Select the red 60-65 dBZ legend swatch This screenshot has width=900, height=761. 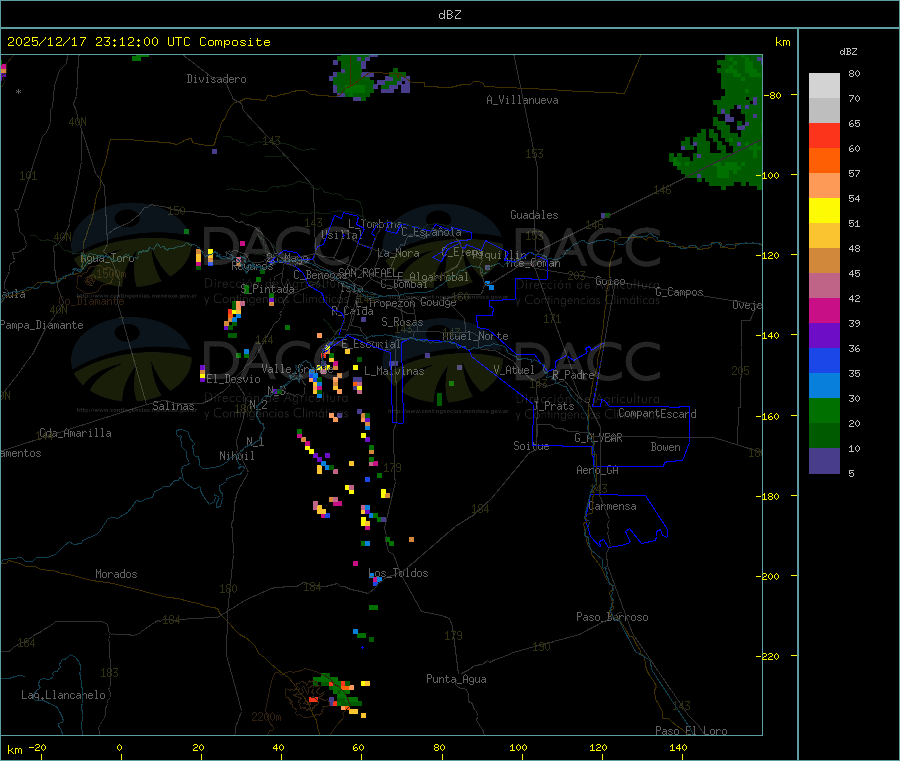(x=824, y=135)
